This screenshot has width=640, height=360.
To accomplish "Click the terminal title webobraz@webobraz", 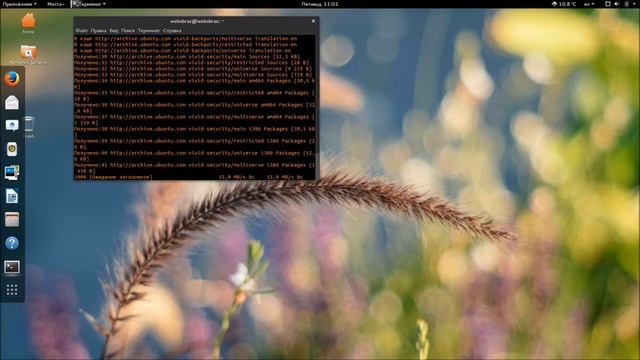I will click(x=197, y=21).
